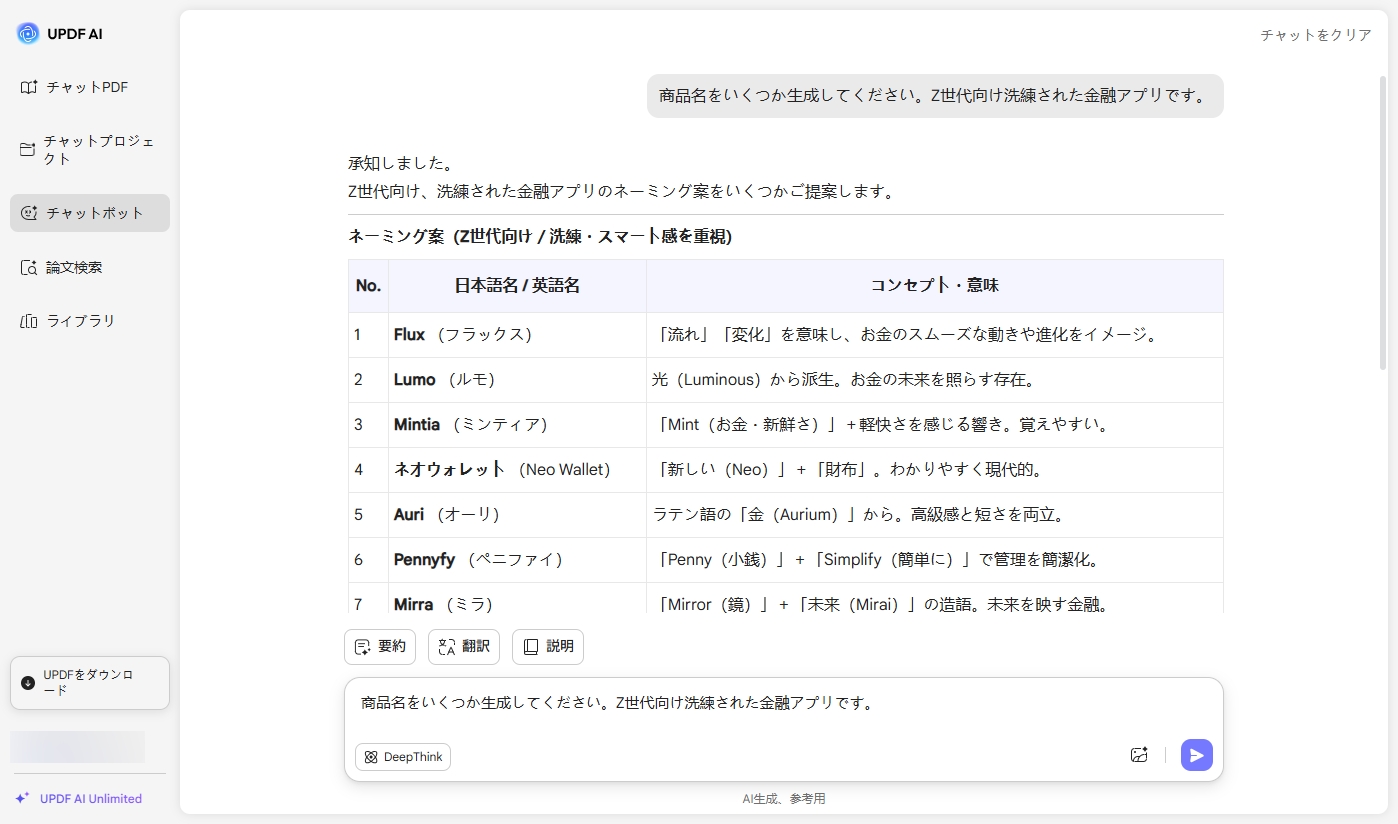
Task: Click the Auri concept mentioning Aurium
Action: point(862,515)
